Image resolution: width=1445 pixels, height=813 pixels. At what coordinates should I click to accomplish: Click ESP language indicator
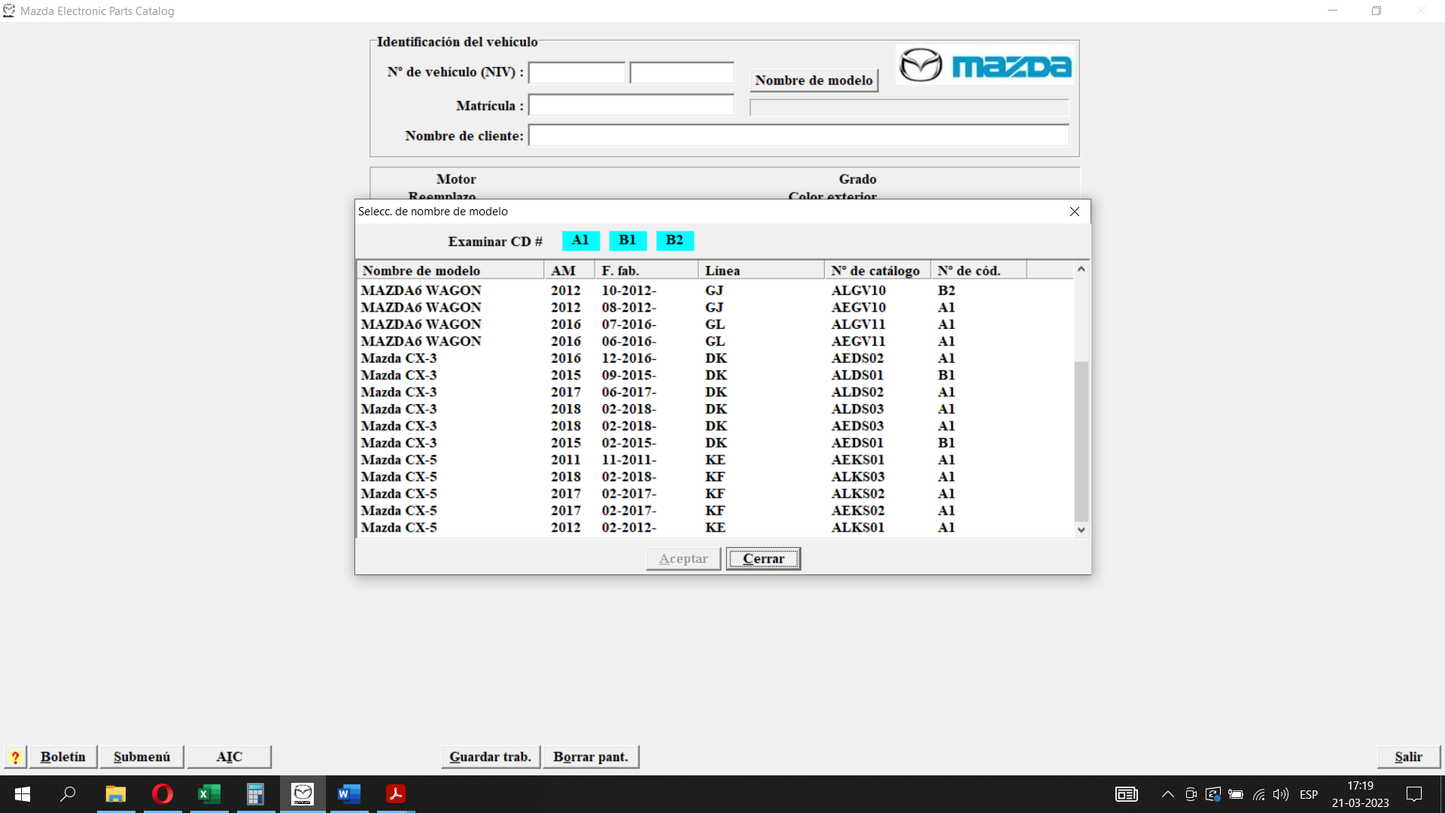pos(1308,794)
